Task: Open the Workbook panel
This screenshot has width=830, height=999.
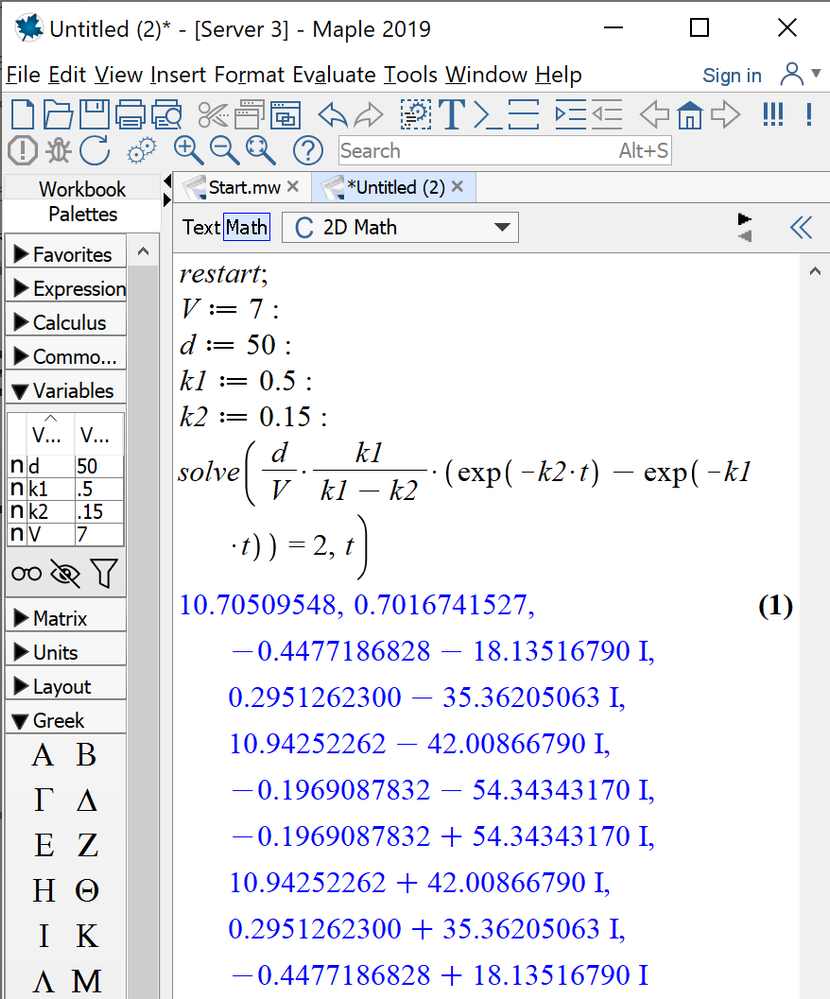Action: tap(82, 189)
